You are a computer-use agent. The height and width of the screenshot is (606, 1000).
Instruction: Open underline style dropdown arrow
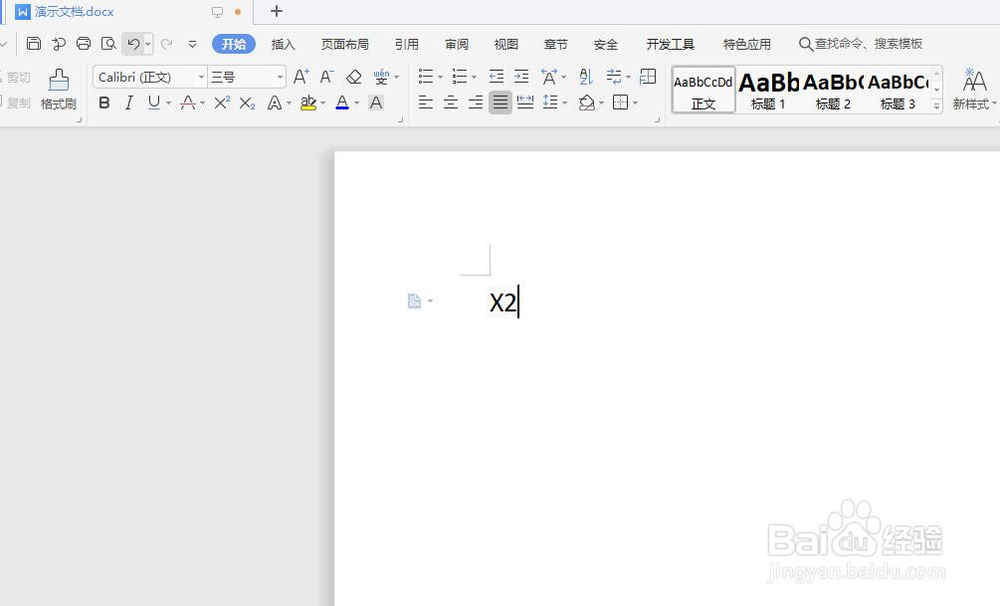tap(168, 103)
